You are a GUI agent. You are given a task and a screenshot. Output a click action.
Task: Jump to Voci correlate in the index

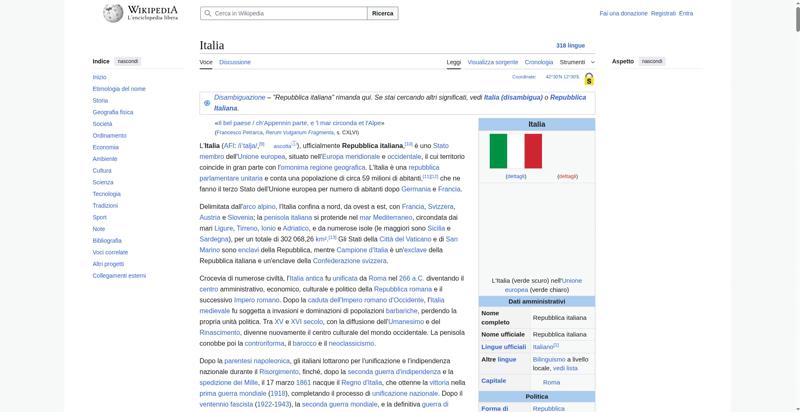pos(110,252)
